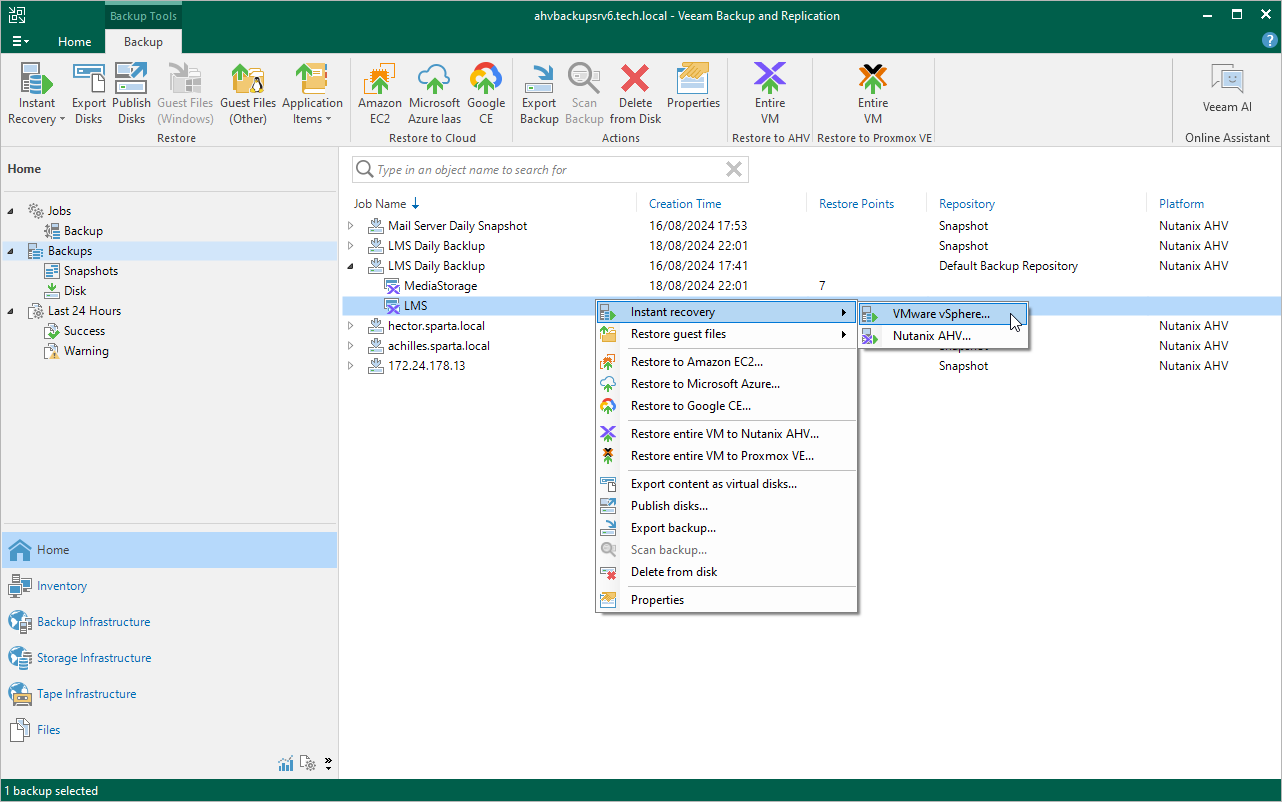Select Restore to Microsoft Azure... menu item
Screen dimensions: 1282x802
(x=727, y=384)
